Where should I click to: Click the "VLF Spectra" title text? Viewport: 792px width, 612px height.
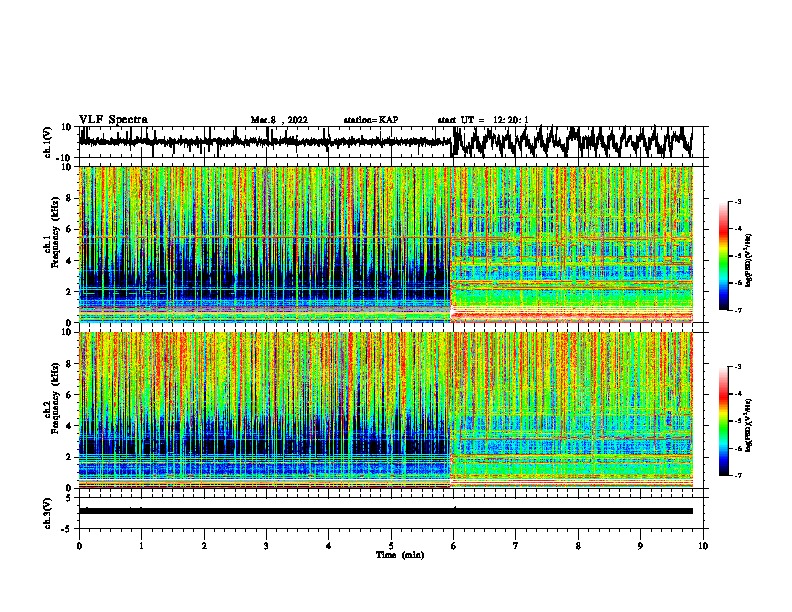pos(113,119)
